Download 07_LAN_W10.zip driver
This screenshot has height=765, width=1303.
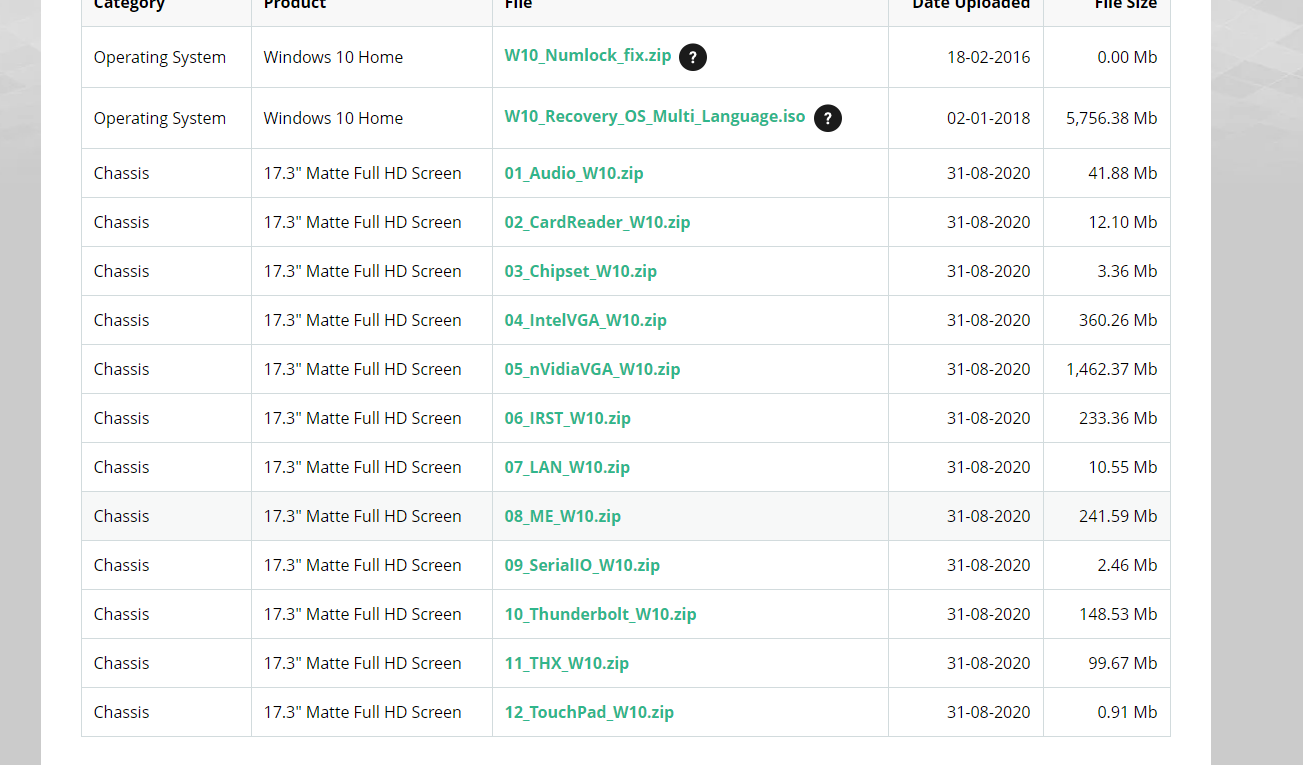point(567,467)
